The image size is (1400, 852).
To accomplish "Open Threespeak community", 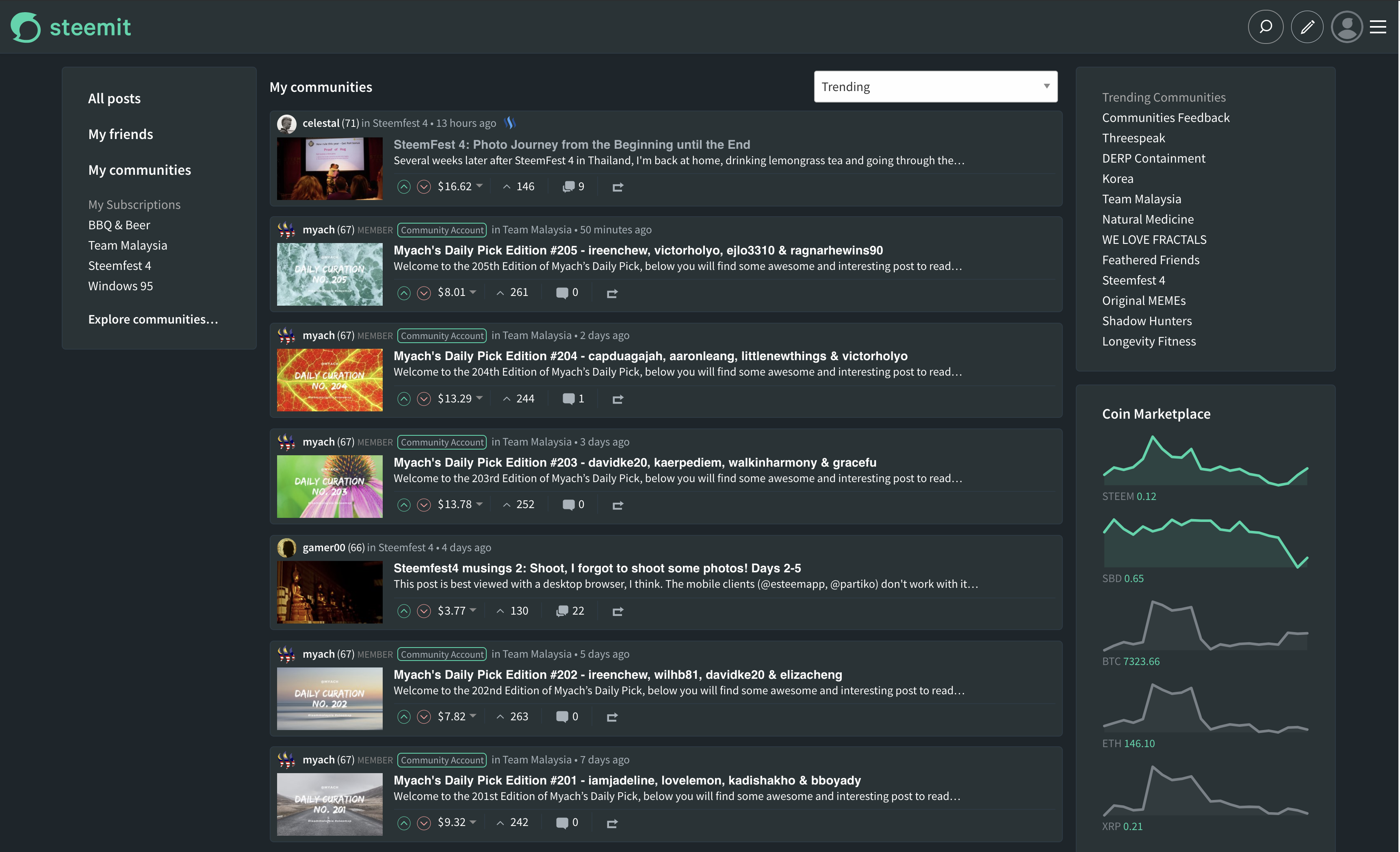I will pos(1133,138).
